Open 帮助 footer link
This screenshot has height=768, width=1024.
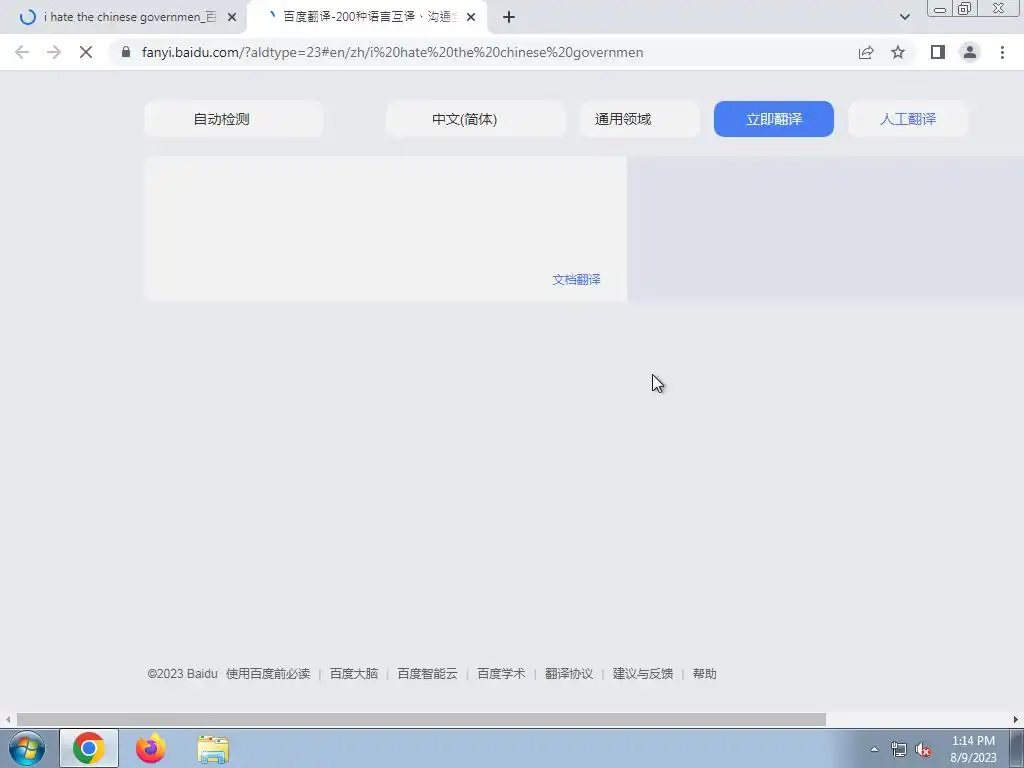(704, 673)
